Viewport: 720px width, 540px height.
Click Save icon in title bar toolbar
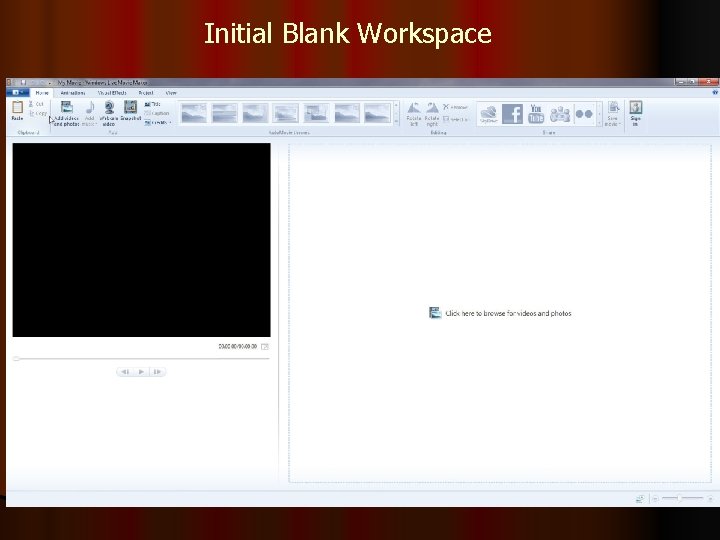coord(23,82)
